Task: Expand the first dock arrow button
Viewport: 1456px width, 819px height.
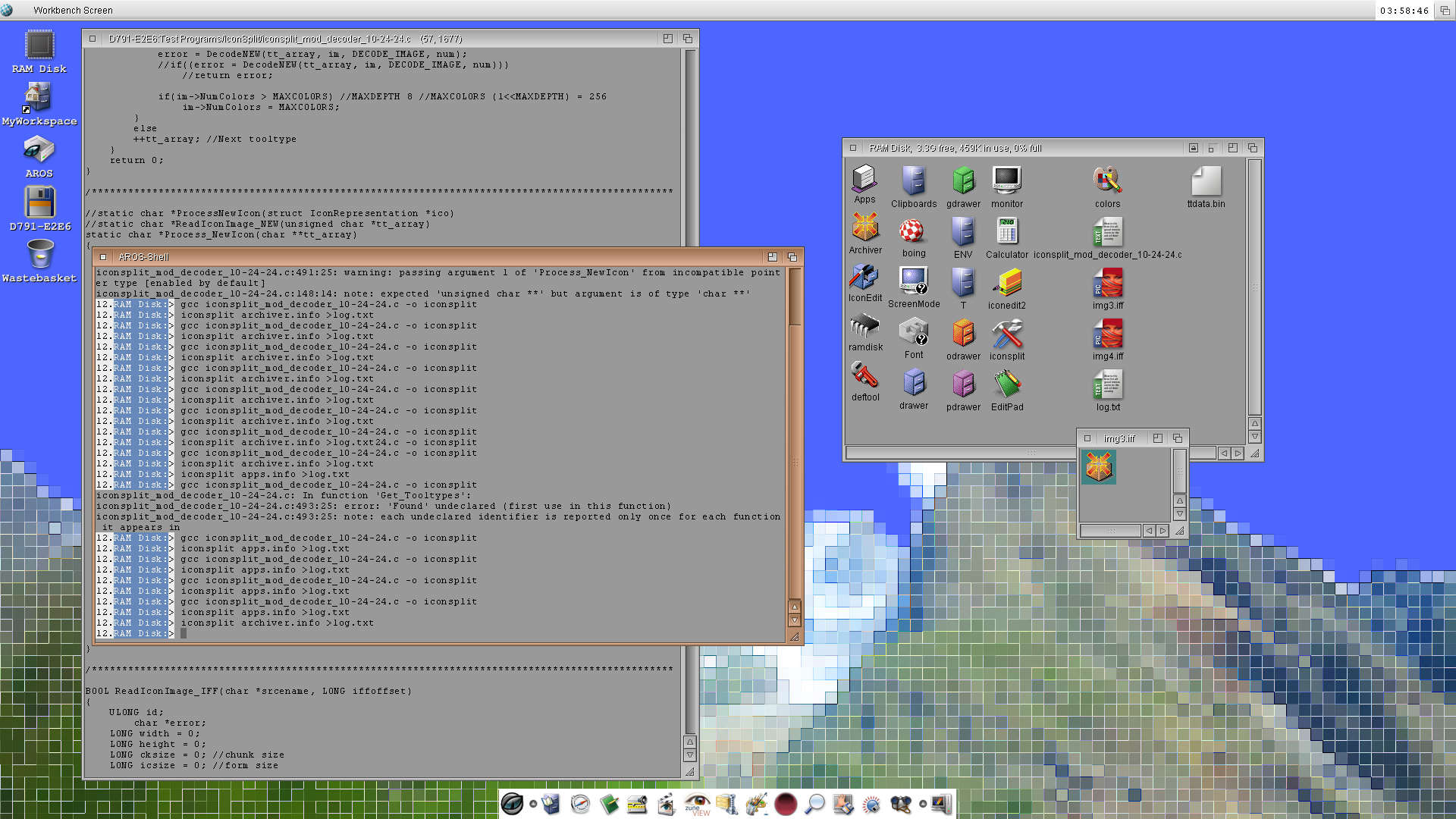Action: pyautogui.click(x=533, y=804)
